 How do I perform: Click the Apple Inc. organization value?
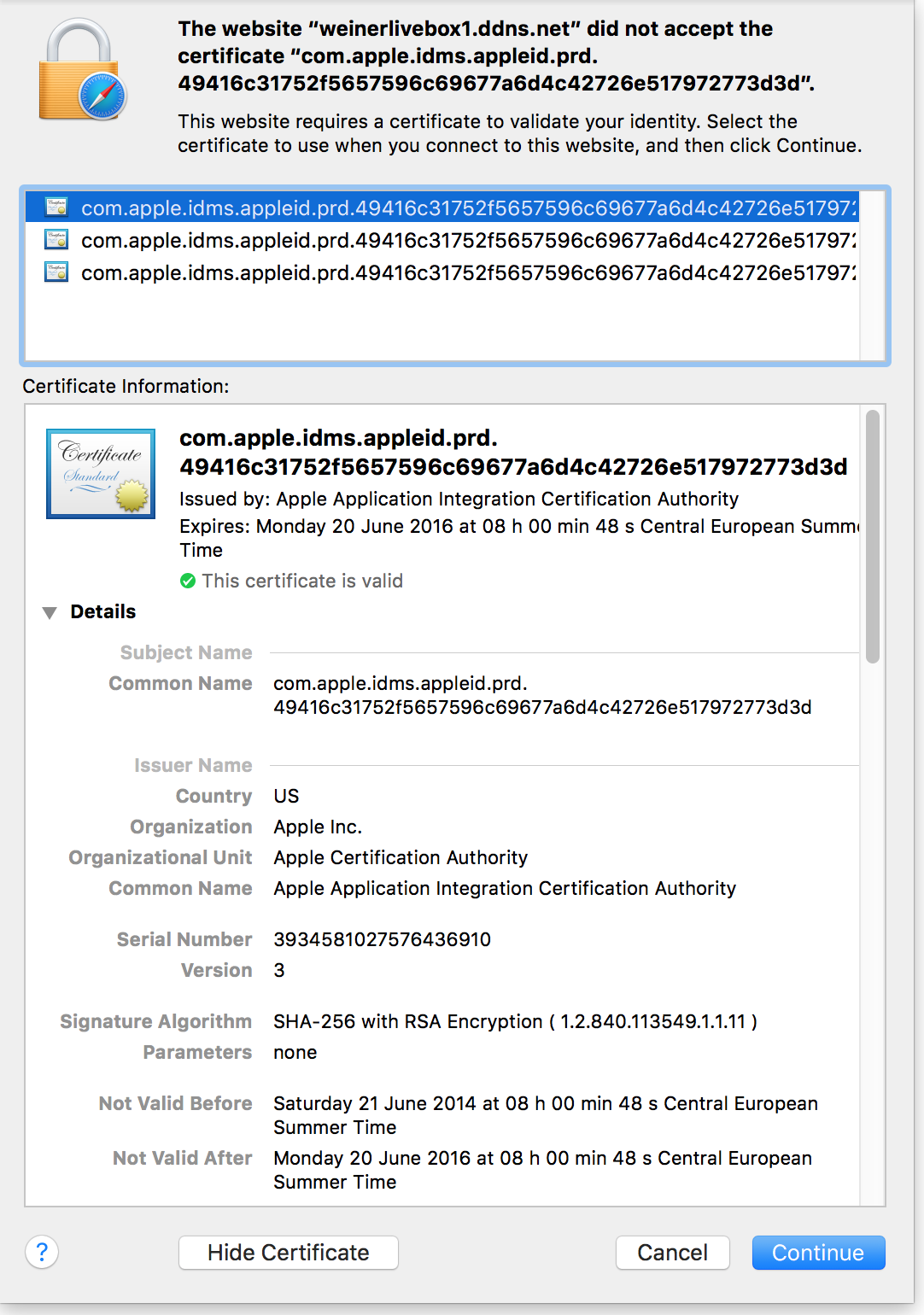click(318, 827)
